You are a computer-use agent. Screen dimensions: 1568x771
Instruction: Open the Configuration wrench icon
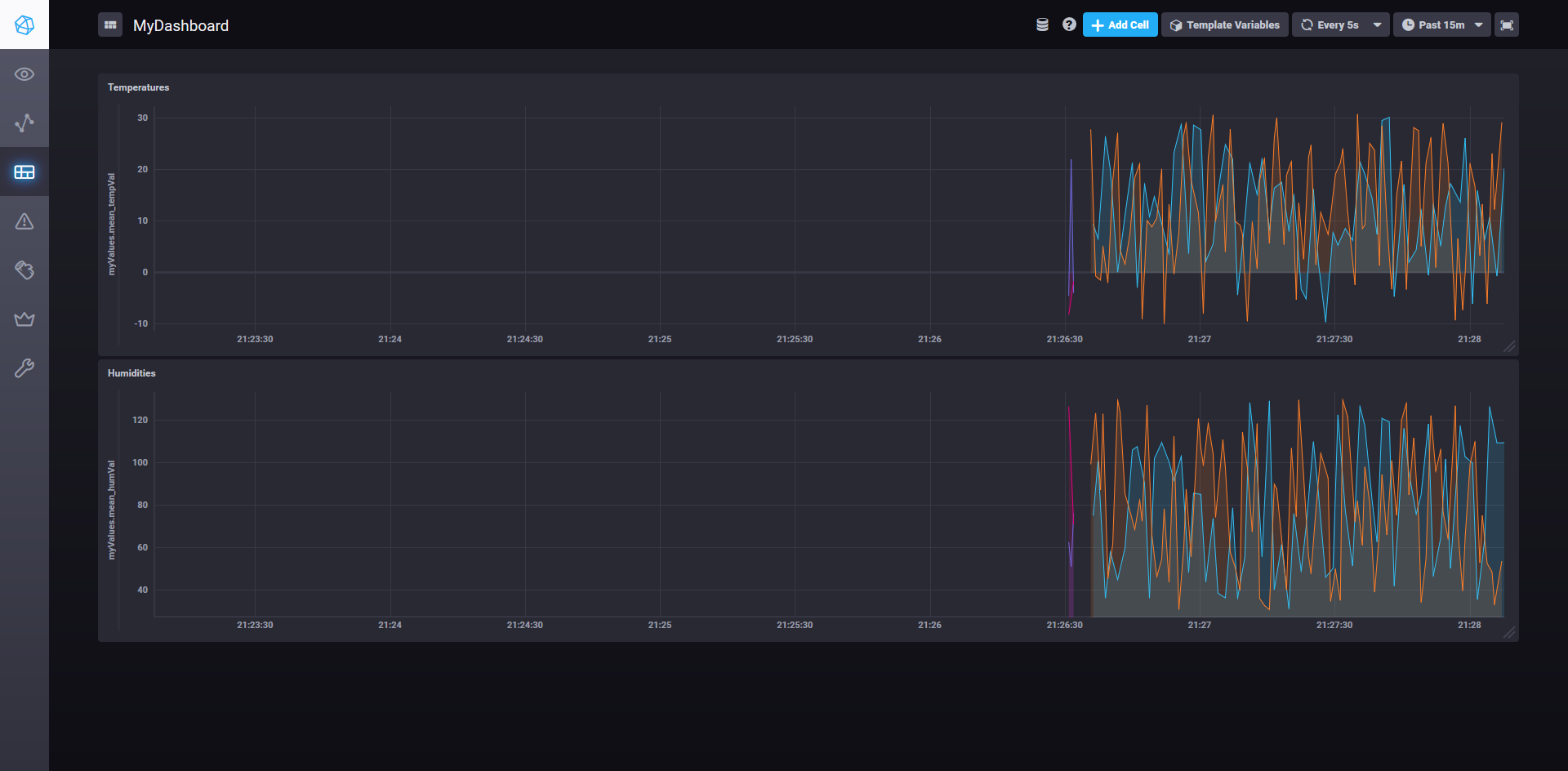24,368
